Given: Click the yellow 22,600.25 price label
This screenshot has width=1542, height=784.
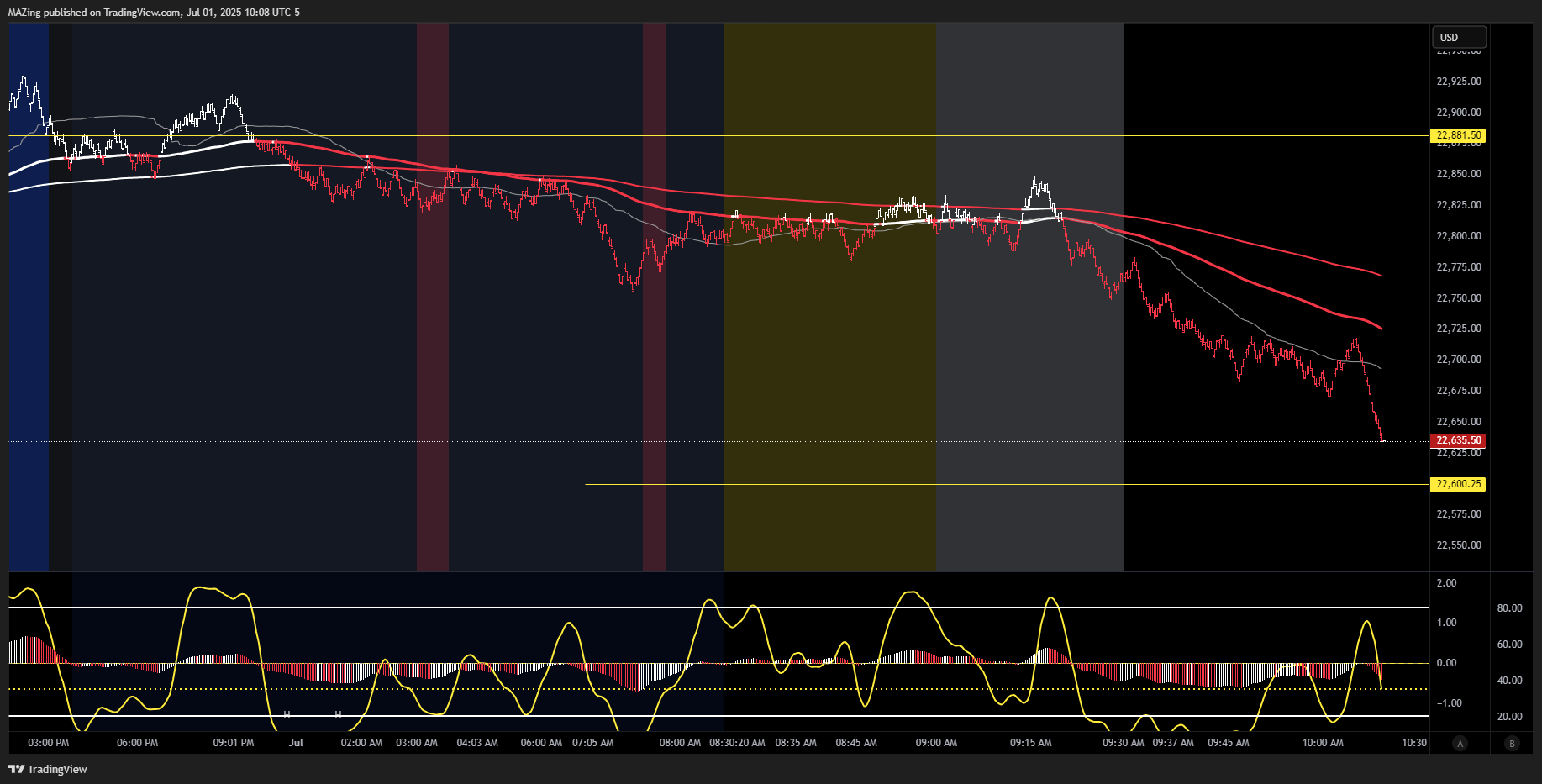Looking at the screenshot, I should click(1458, 484).
